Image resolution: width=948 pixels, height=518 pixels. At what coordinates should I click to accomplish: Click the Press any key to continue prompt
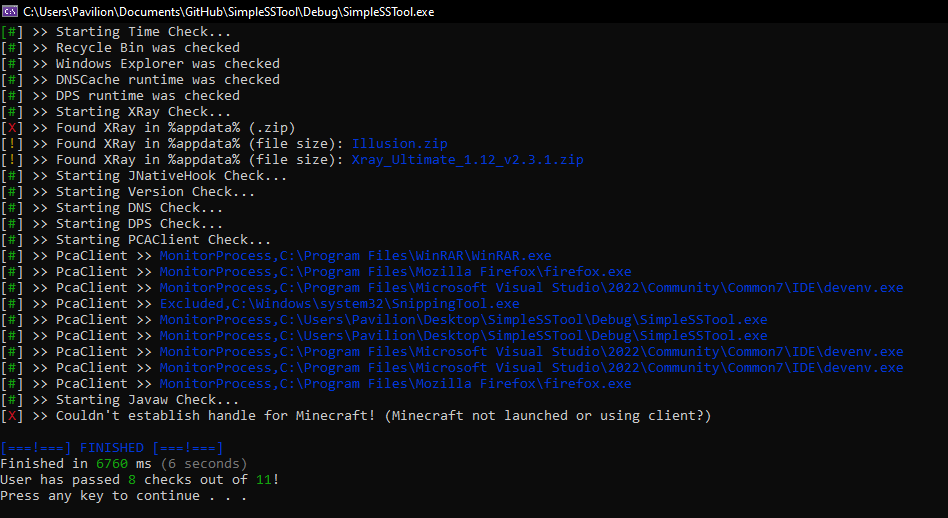coord(123,496)
